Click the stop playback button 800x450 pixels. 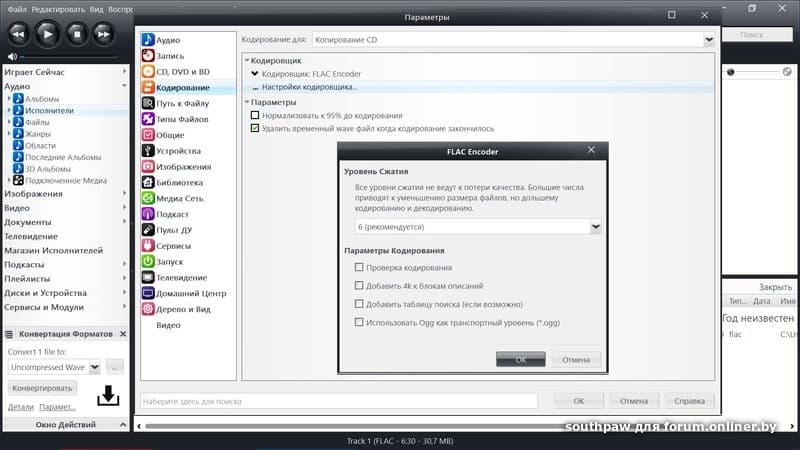coord(77,34)
